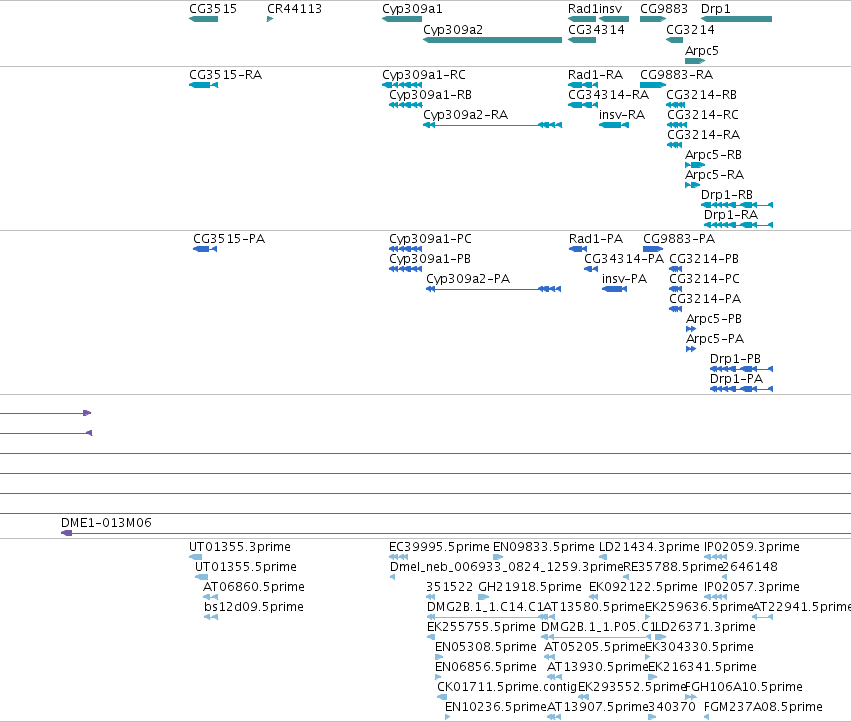The width and height of the screenshot is (851, 722).
Task: Click the CG34314 gene label
Action: click(596, 30)
